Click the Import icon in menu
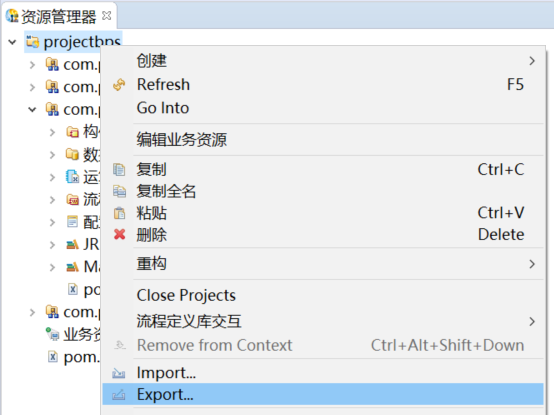The image size is (554, 415). click(x=119, y=373)
